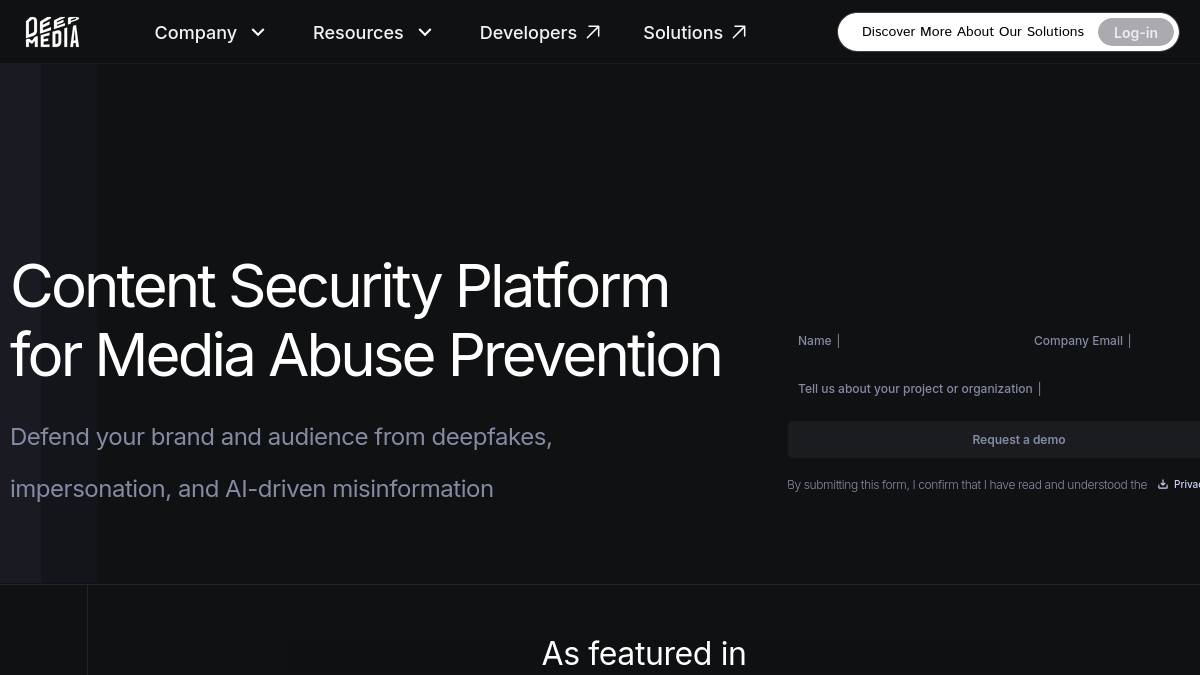
Task: Click the arrow icon beside Solutions
Action: pyautogui.click(x=739, y=32)
